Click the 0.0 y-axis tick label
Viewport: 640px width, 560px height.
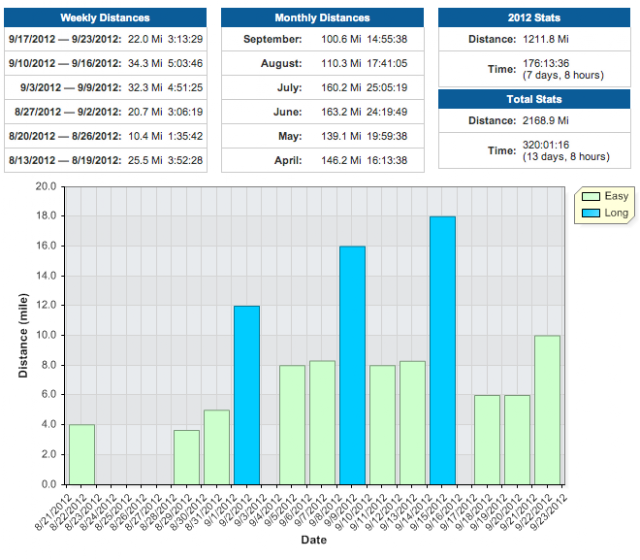click(x=49, y=484)
